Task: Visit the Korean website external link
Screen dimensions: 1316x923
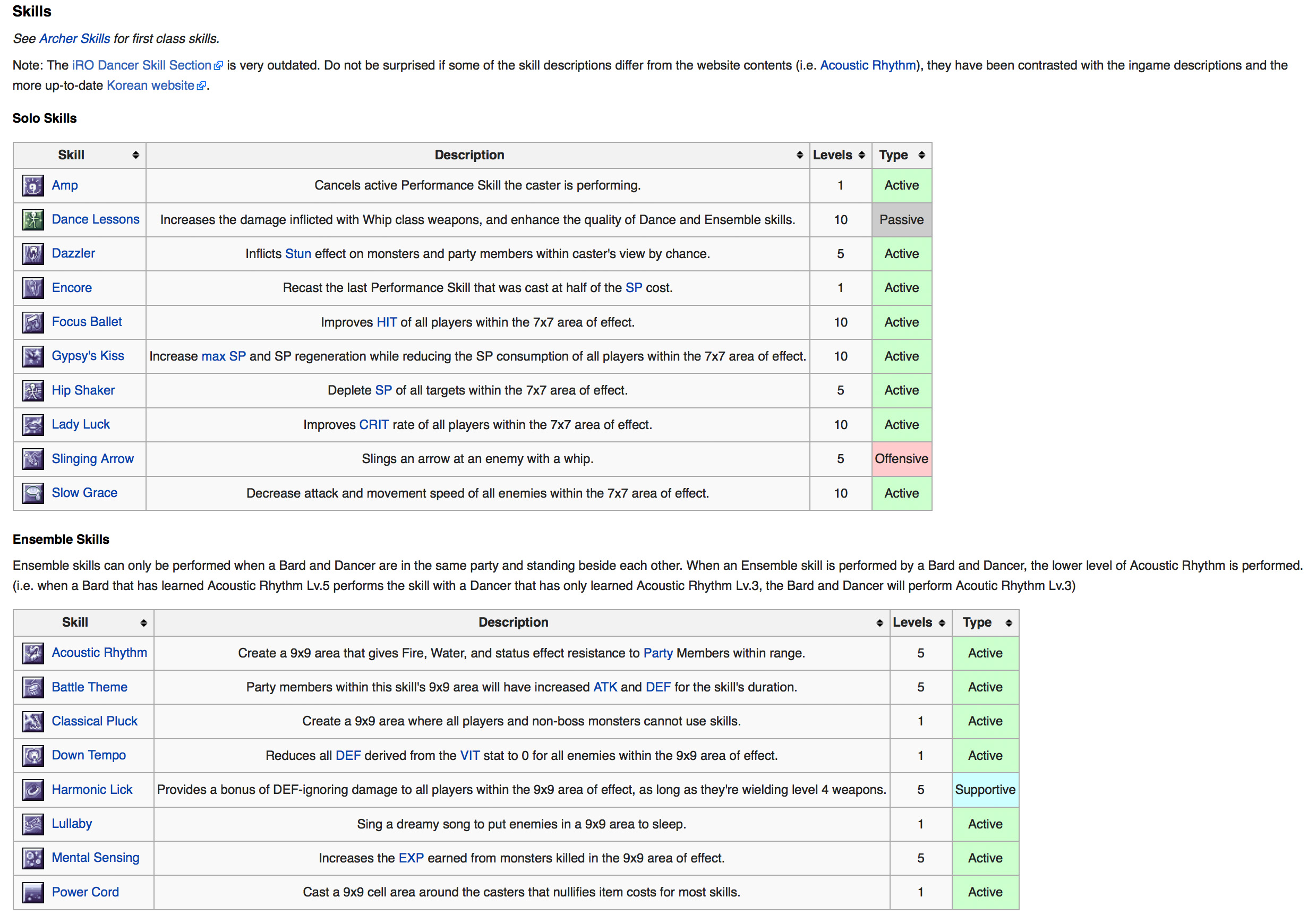Action: (150, 86)
